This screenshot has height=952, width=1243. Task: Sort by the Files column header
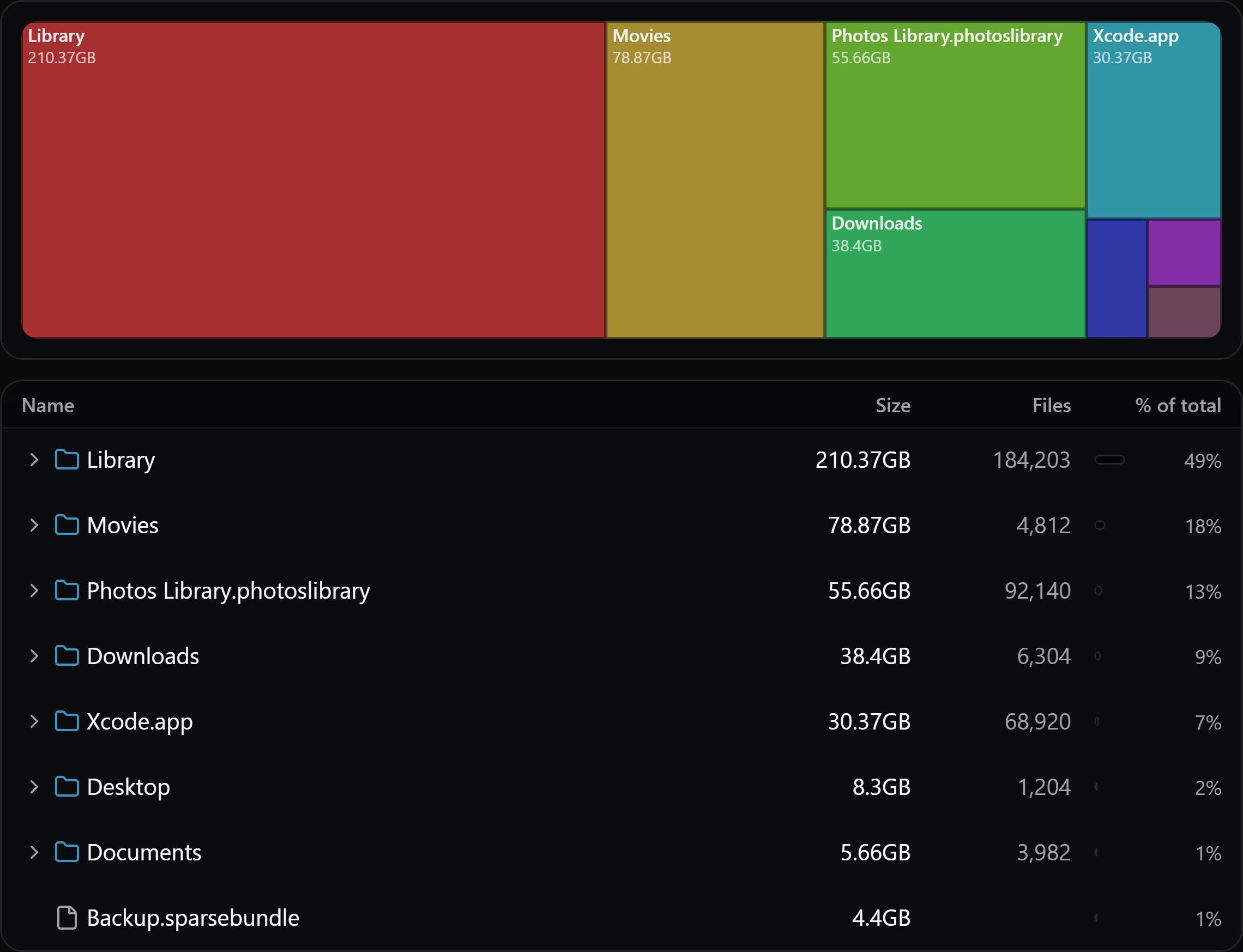1052,406
